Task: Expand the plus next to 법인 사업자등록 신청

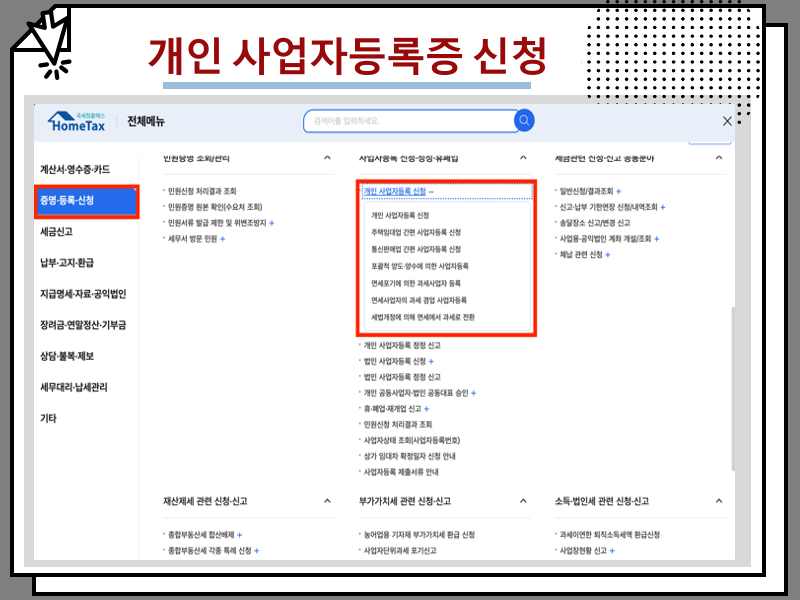Action: [431, 361]
